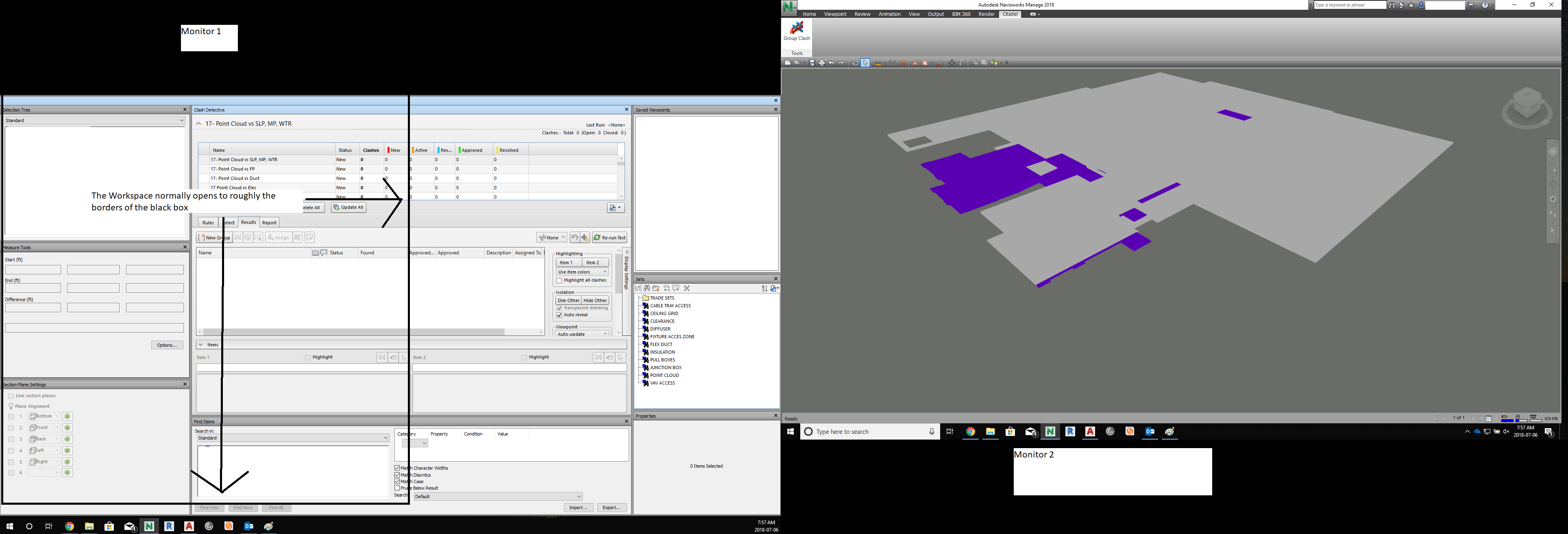
Task: Click the Re-run Test button
Action: 610,237
